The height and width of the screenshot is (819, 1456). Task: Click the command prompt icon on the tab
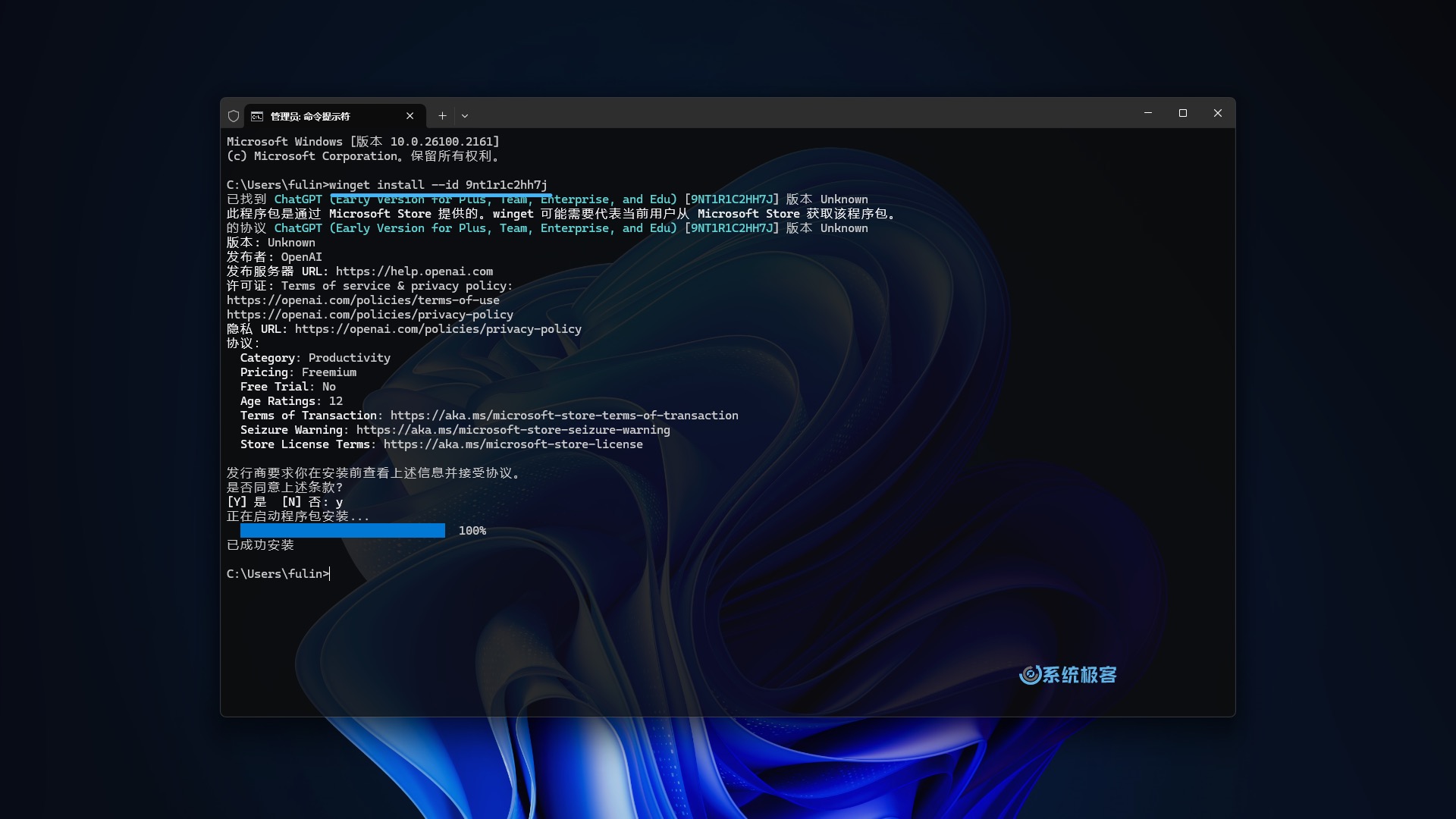pos(257,116)
